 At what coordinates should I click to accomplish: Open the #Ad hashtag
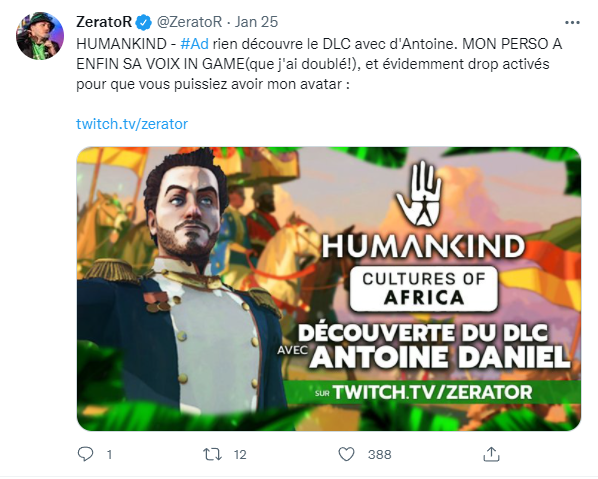pos(194,44)
